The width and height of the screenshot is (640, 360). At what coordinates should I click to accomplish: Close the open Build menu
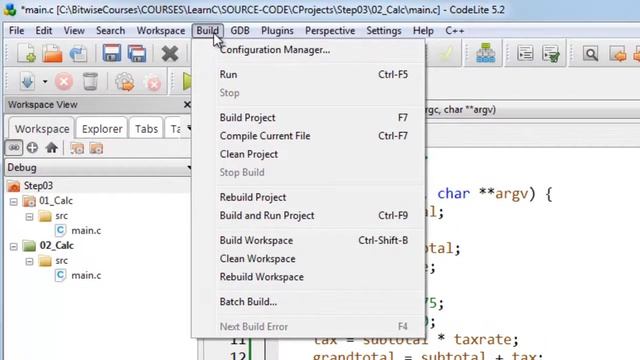tap(208, 31)
